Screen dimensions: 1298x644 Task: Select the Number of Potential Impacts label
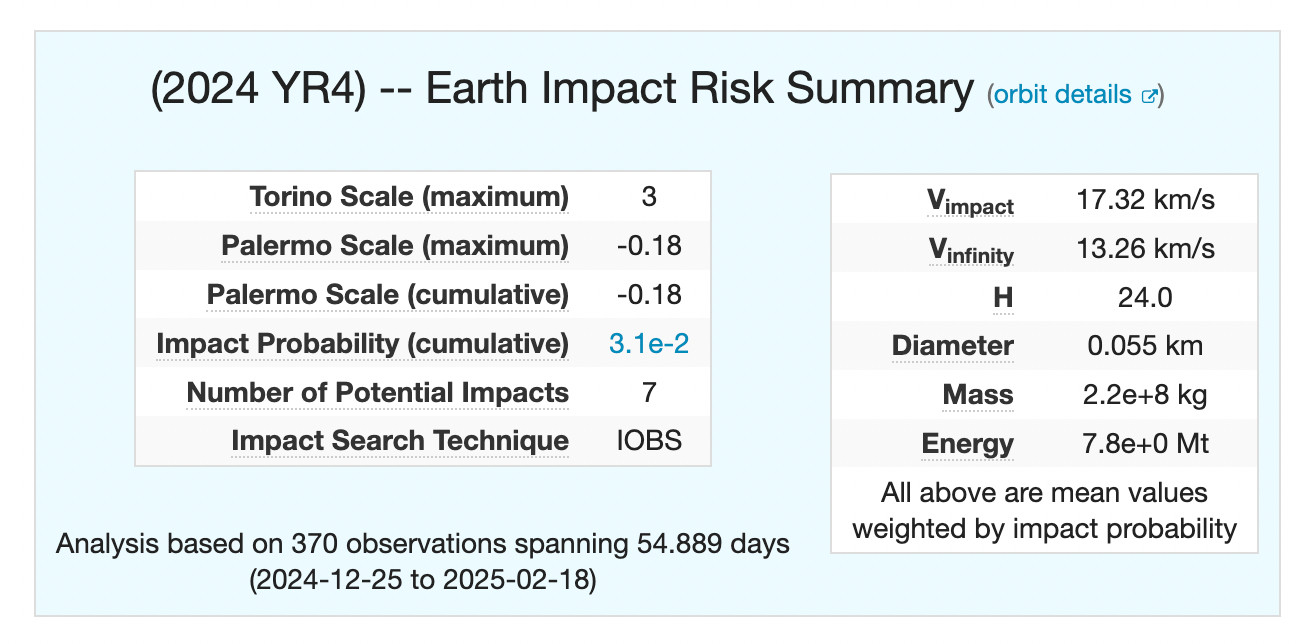tap(377, 393)
